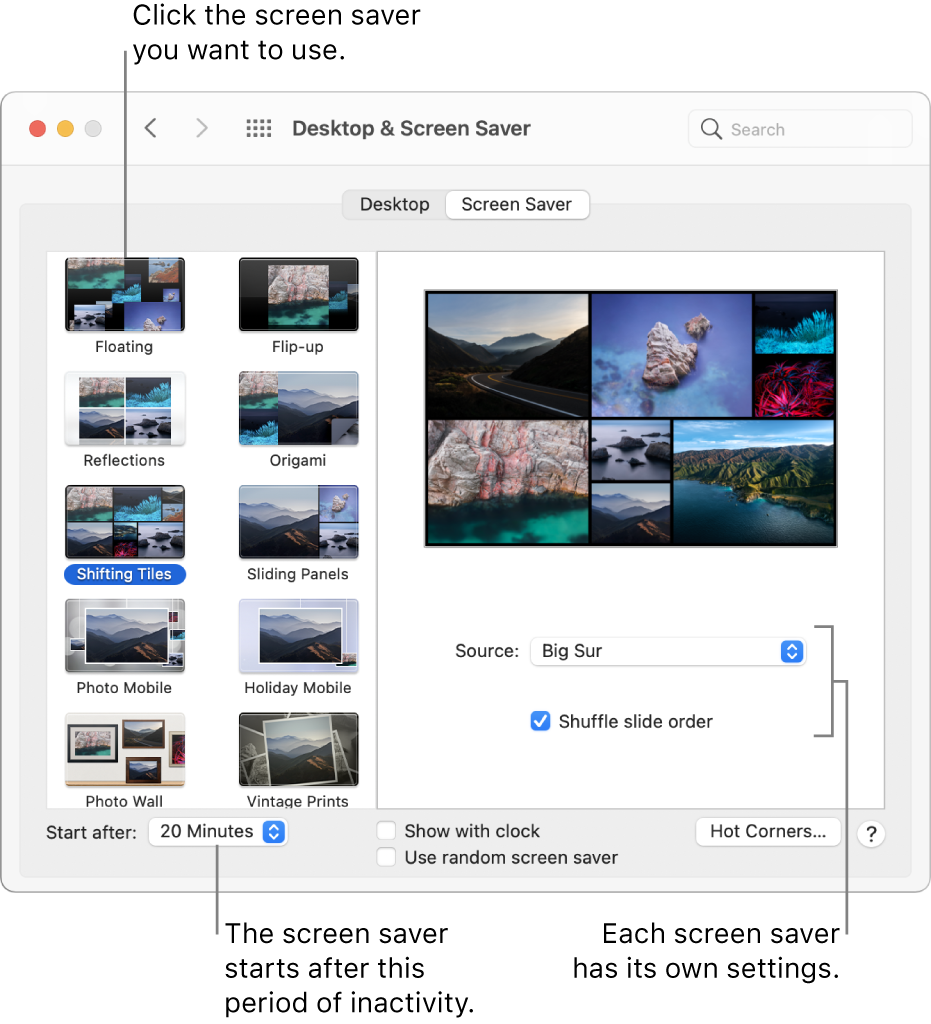Open the help question mark button
931x1024 pixels.
(x=871, y=835)
